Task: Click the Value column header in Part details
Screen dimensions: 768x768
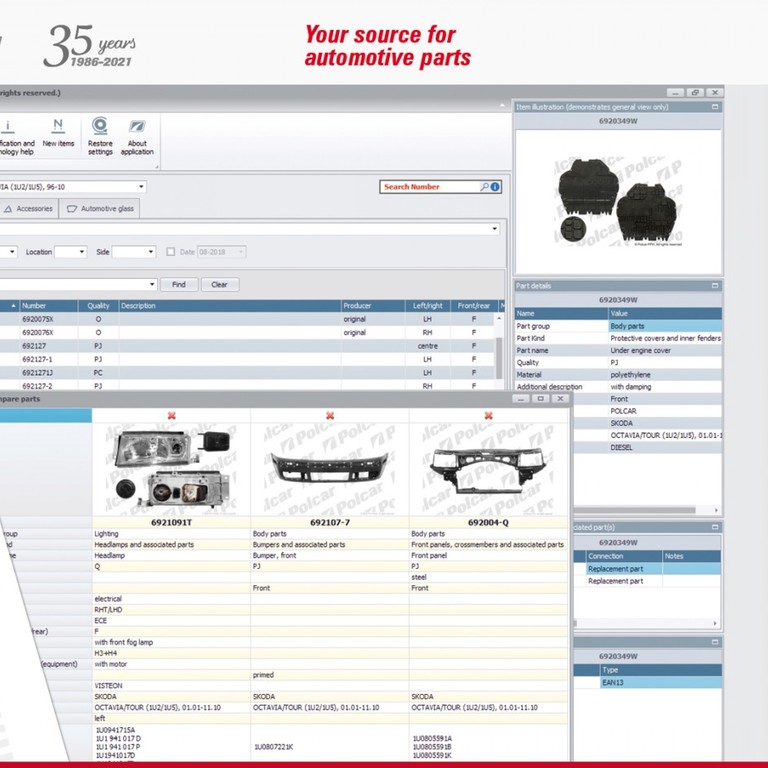Action: [665, 313]
